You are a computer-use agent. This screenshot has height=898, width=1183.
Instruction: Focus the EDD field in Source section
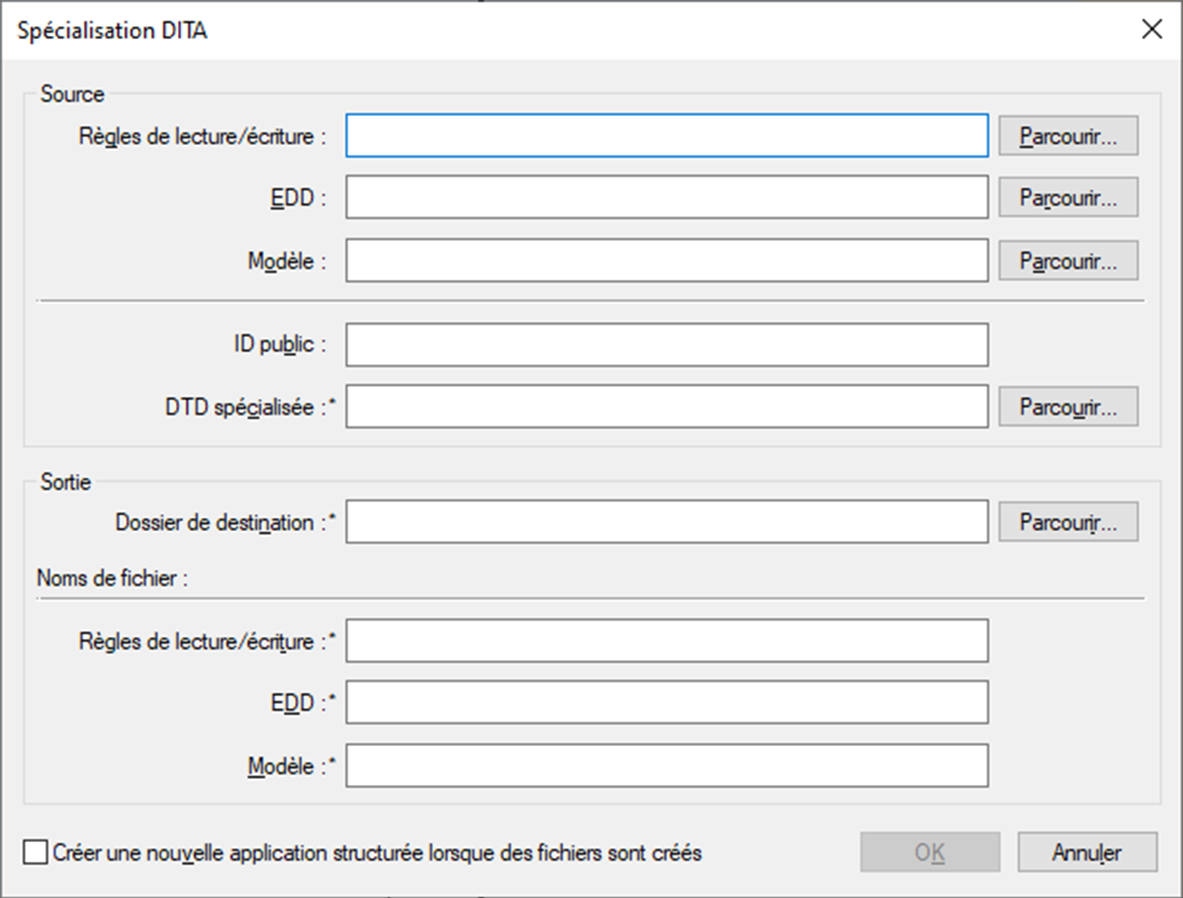click(x=667, y=198)
